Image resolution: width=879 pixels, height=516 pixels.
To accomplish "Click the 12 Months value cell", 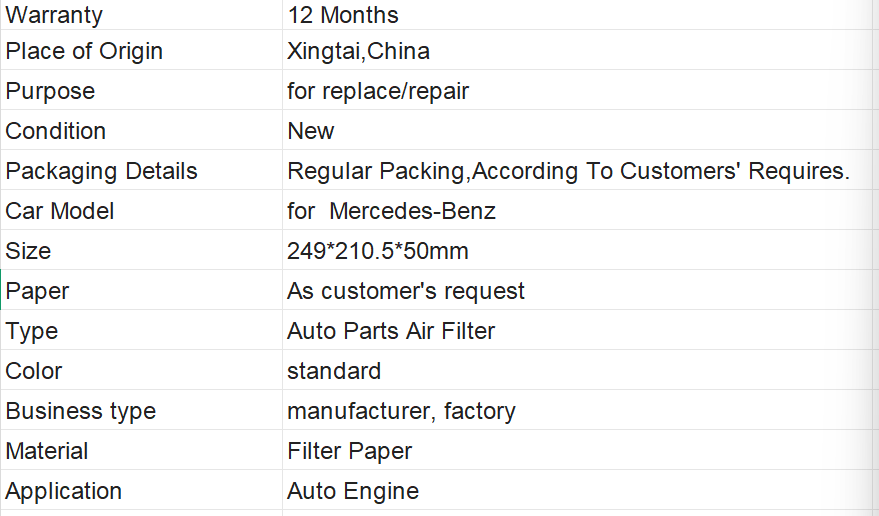I will point(577,15).
